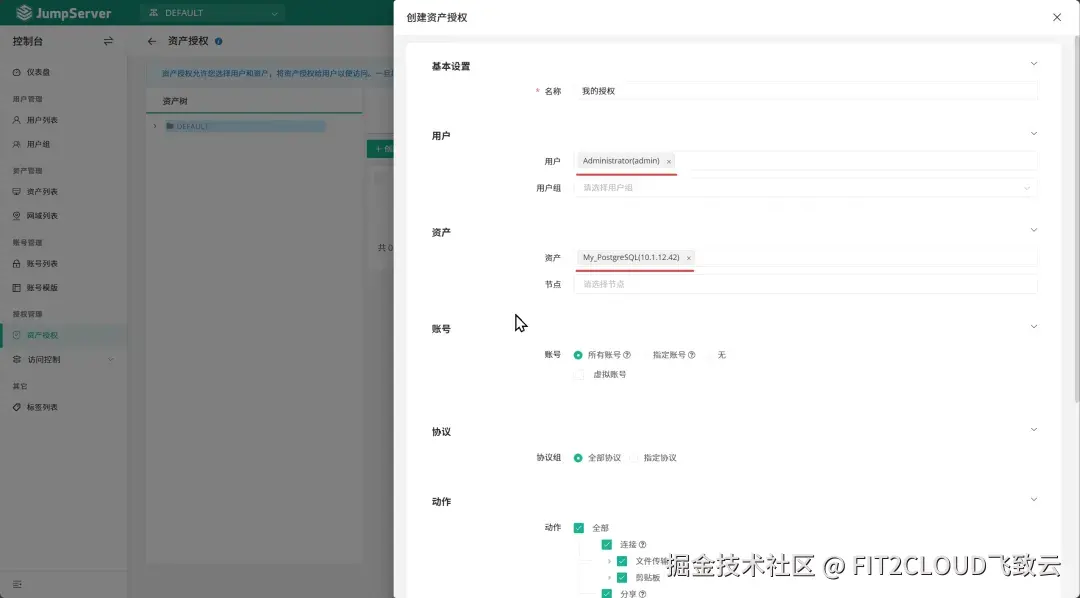
Task: Click the 用户组 group icon
Action: (17, 144)
